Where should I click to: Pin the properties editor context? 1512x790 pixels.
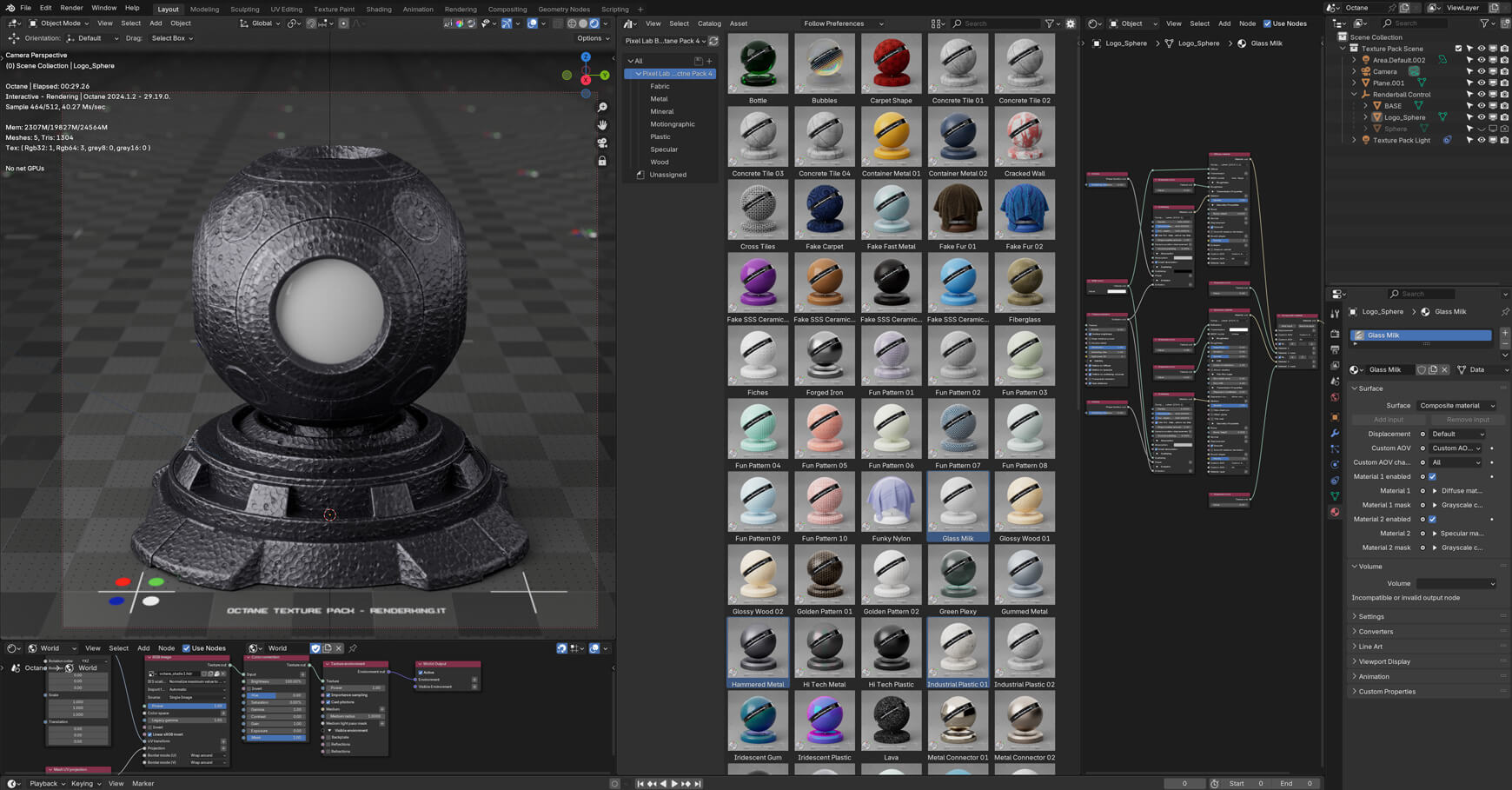click(x=1504, y=311)
